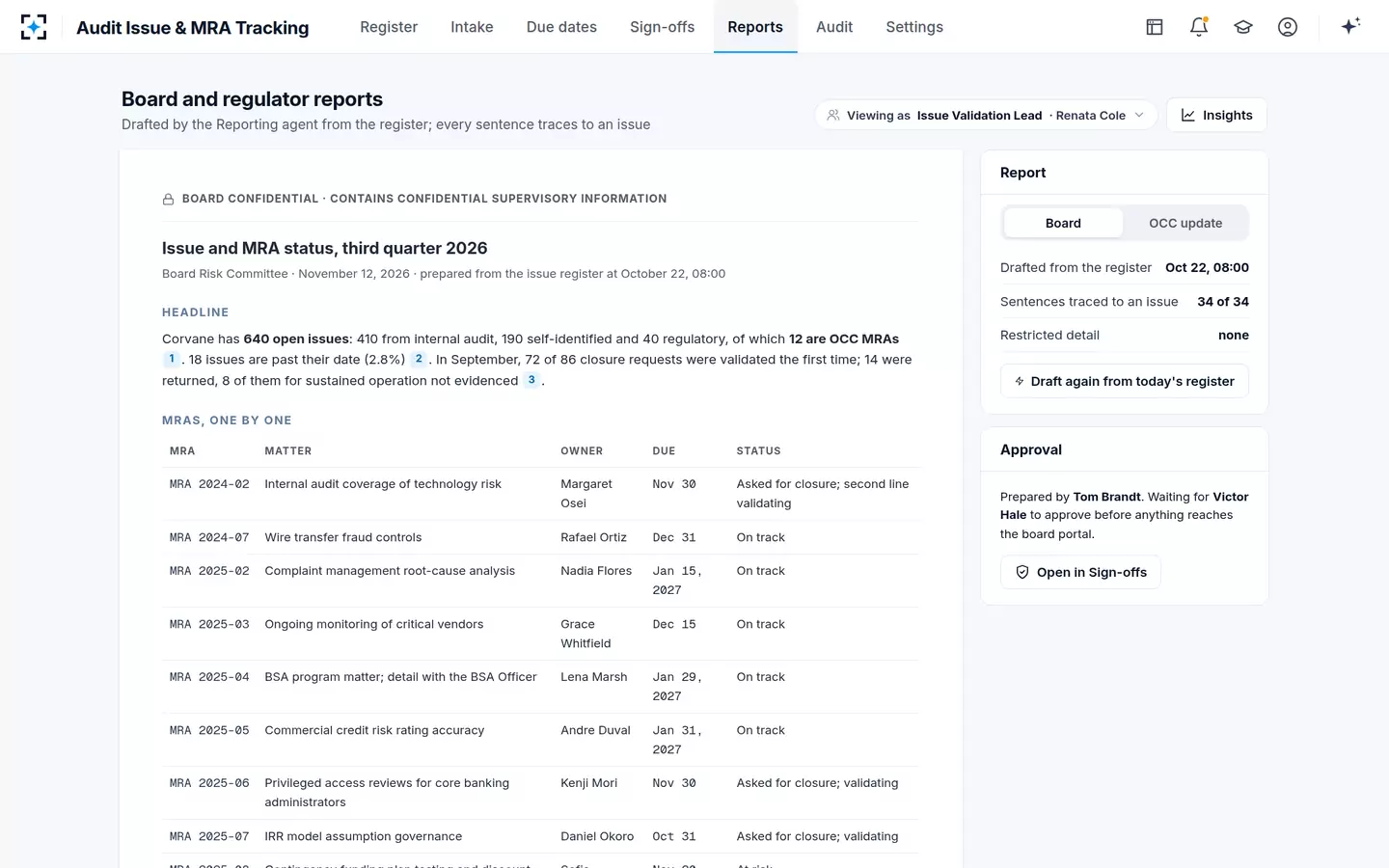Switch report to Board view

pyautogui.click(x=1063, y=223)
